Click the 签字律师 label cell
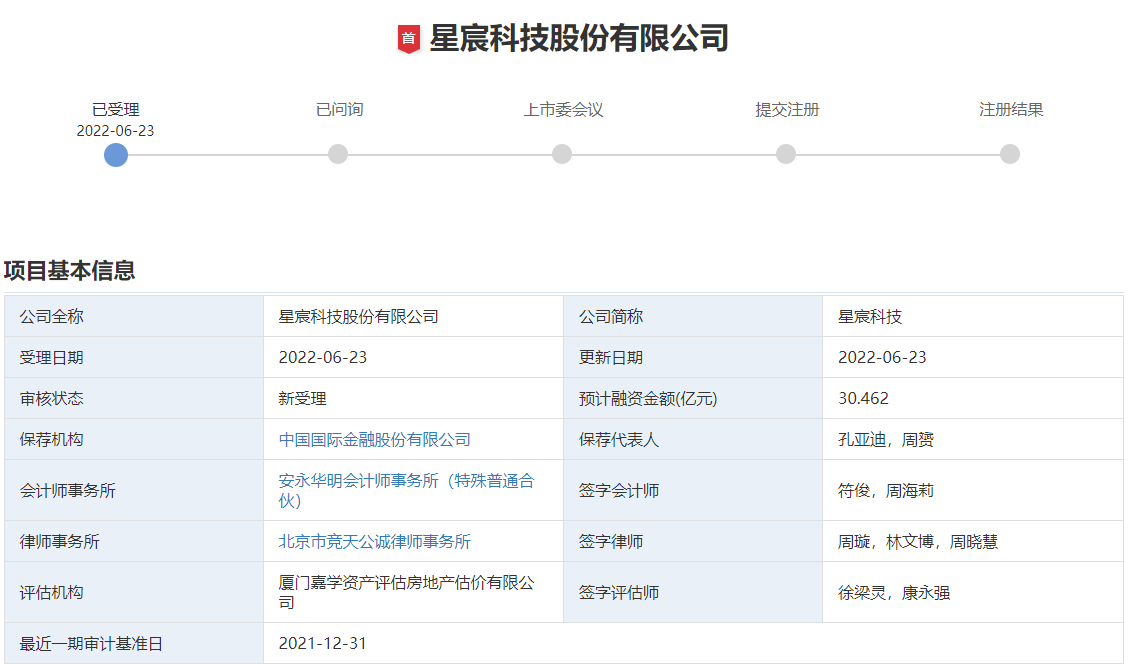 tap(692, 541)
